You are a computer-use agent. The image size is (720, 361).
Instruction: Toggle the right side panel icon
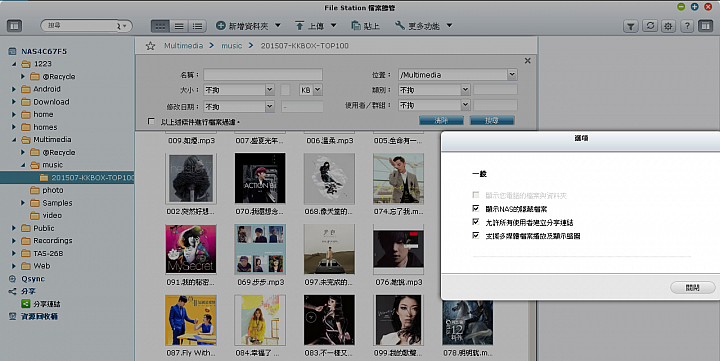tap(706, 26)
